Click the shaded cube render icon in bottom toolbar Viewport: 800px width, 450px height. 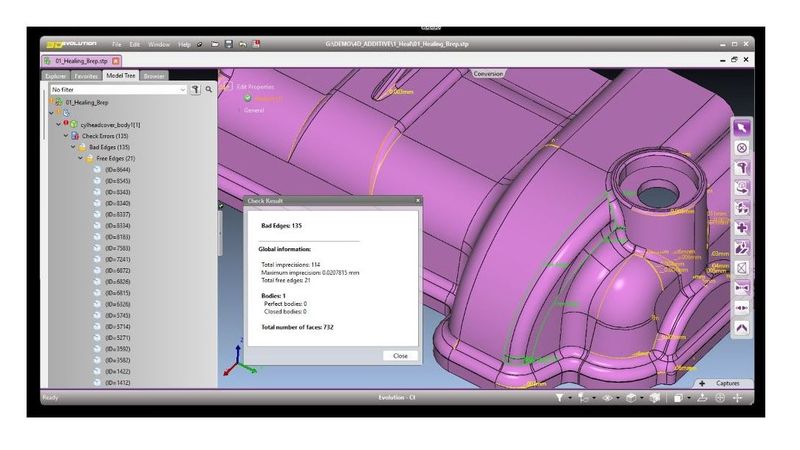(x=655, y=397)
